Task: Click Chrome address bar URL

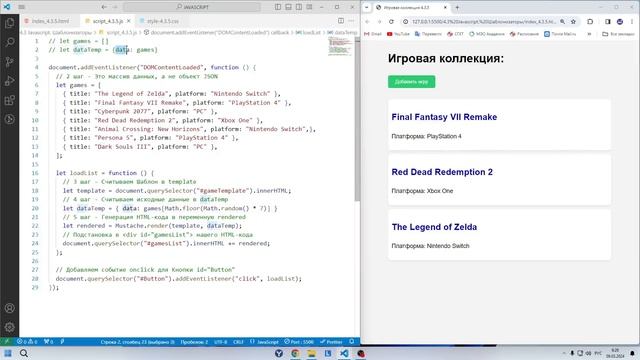Action: click(x=484, y=22)
